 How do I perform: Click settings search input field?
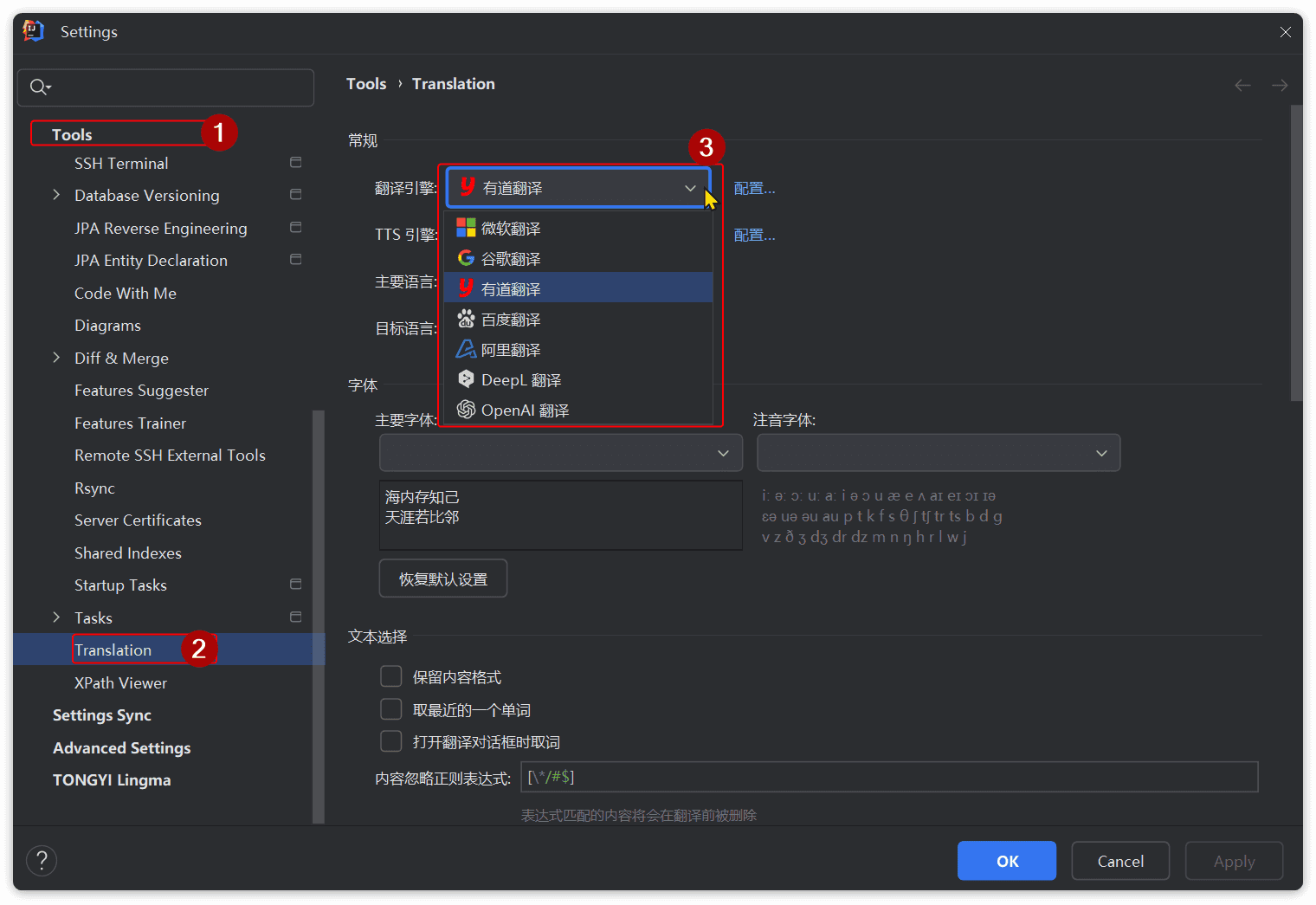165,87
